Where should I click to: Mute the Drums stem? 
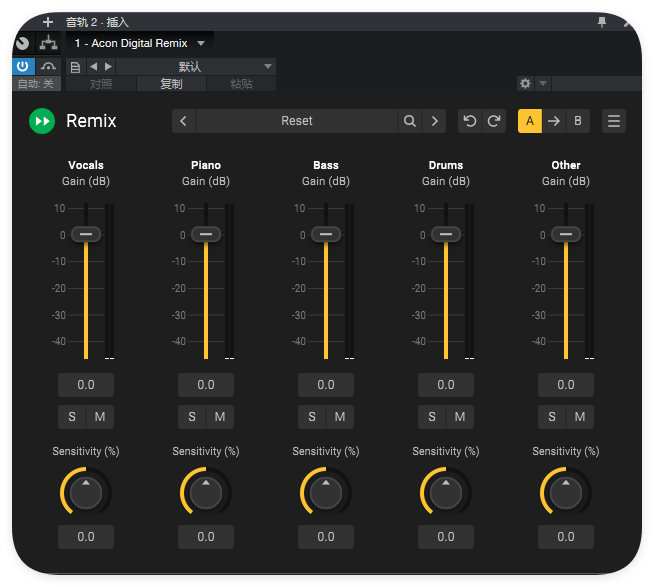pyautogui.click(x=460, y=417)
